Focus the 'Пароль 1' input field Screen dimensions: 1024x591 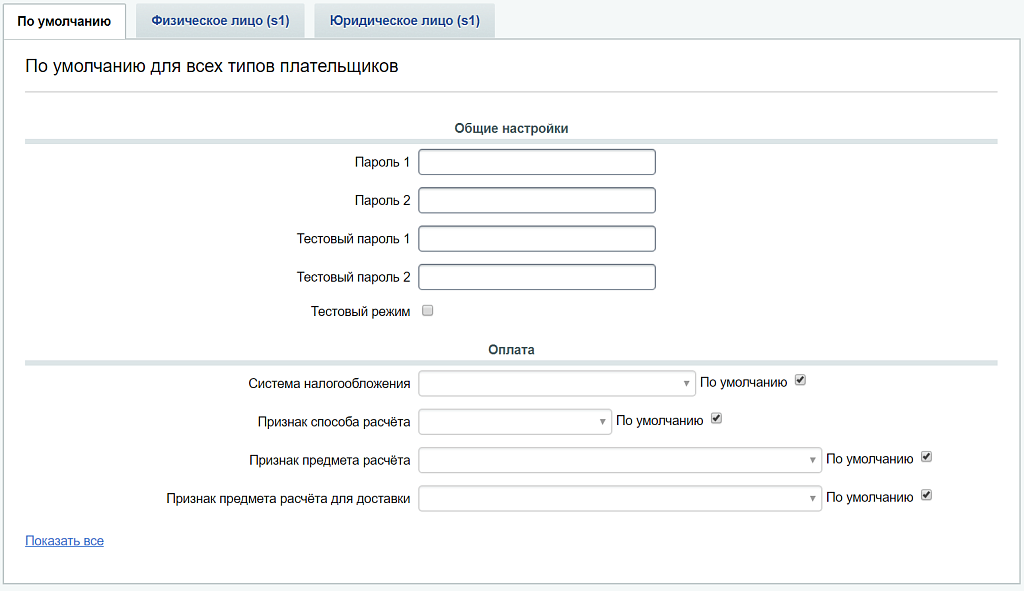(x=537, y=162)
